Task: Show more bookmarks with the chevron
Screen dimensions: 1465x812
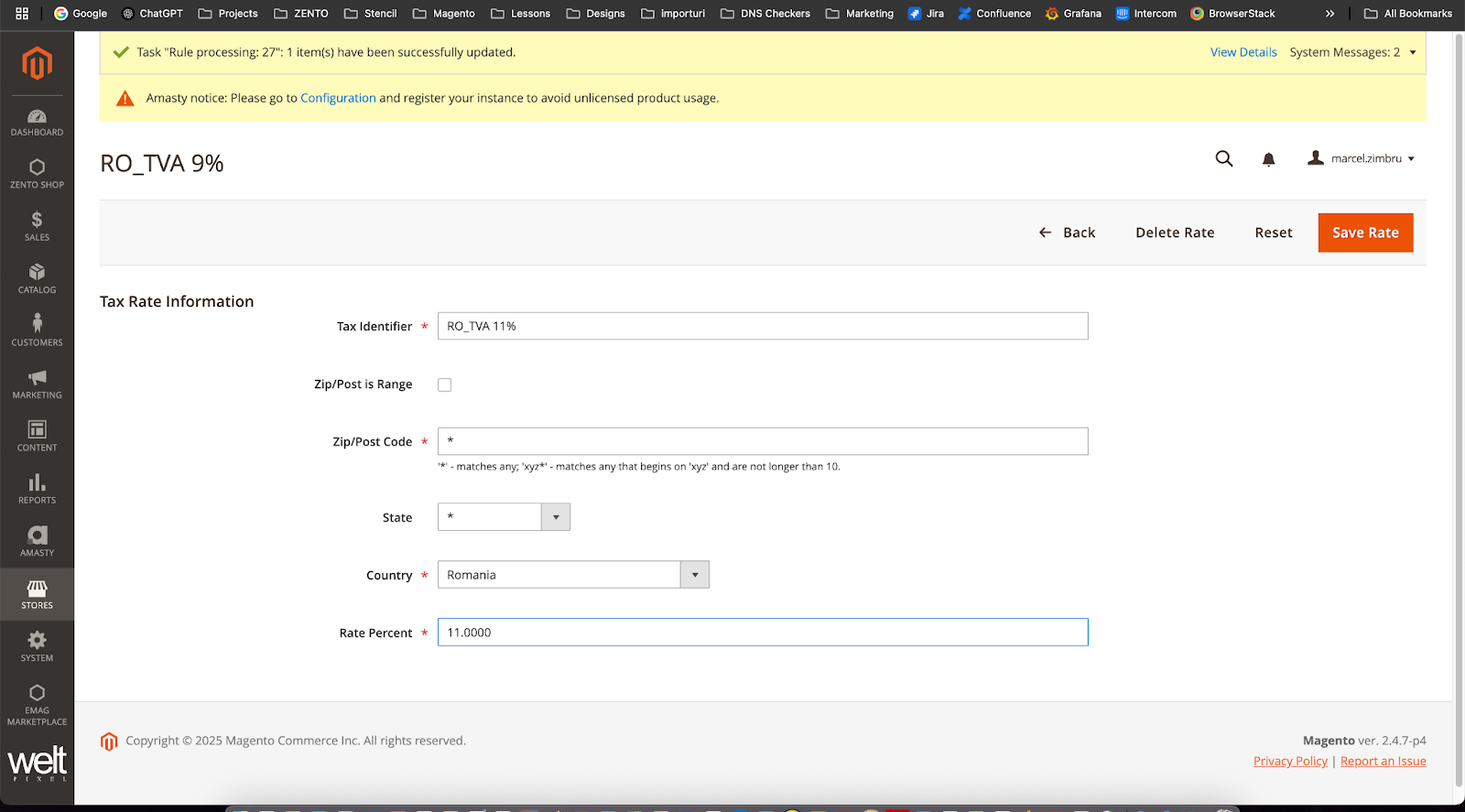Action: [x=1329, y=14]
